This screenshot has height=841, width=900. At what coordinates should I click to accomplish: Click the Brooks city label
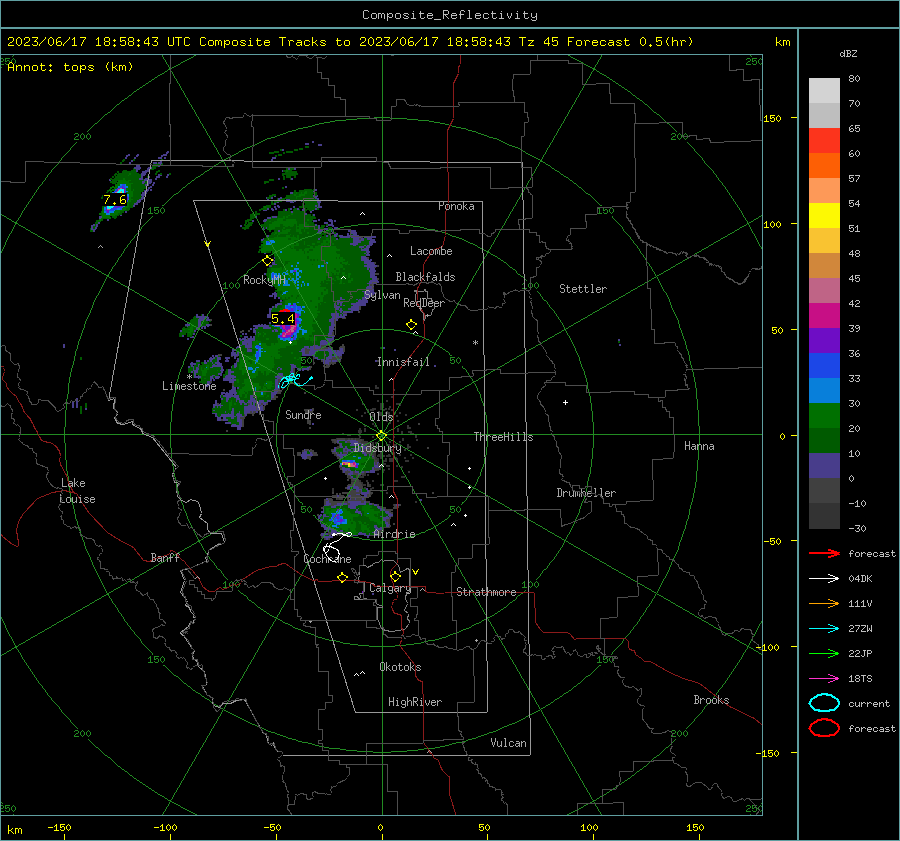[x=711, y=700]
